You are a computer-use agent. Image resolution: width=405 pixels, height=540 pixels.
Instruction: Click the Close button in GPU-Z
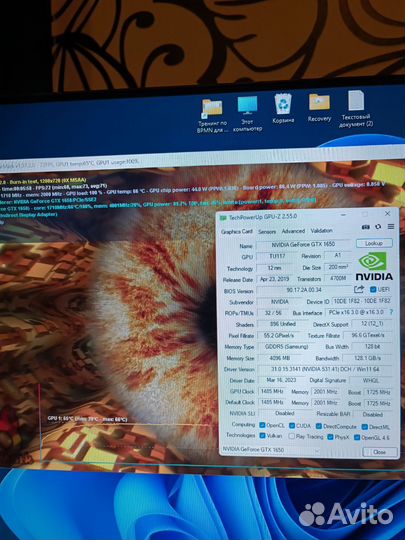380,452
